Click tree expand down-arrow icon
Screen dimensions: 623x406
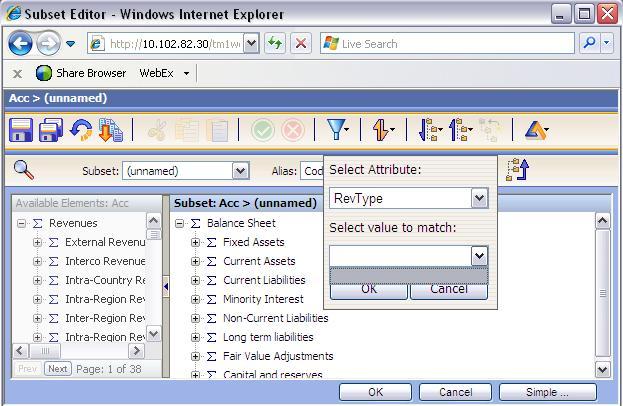click(x=431, y=130)
